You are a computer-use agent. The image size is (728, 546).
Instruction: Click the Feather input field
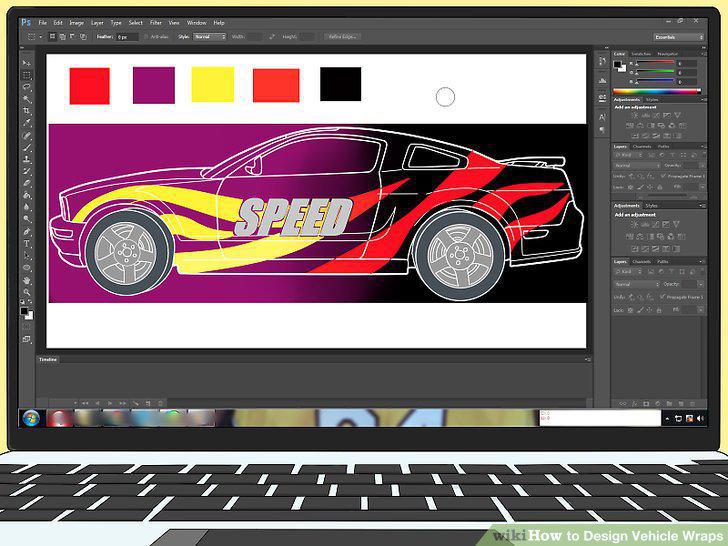click(127, 37)
